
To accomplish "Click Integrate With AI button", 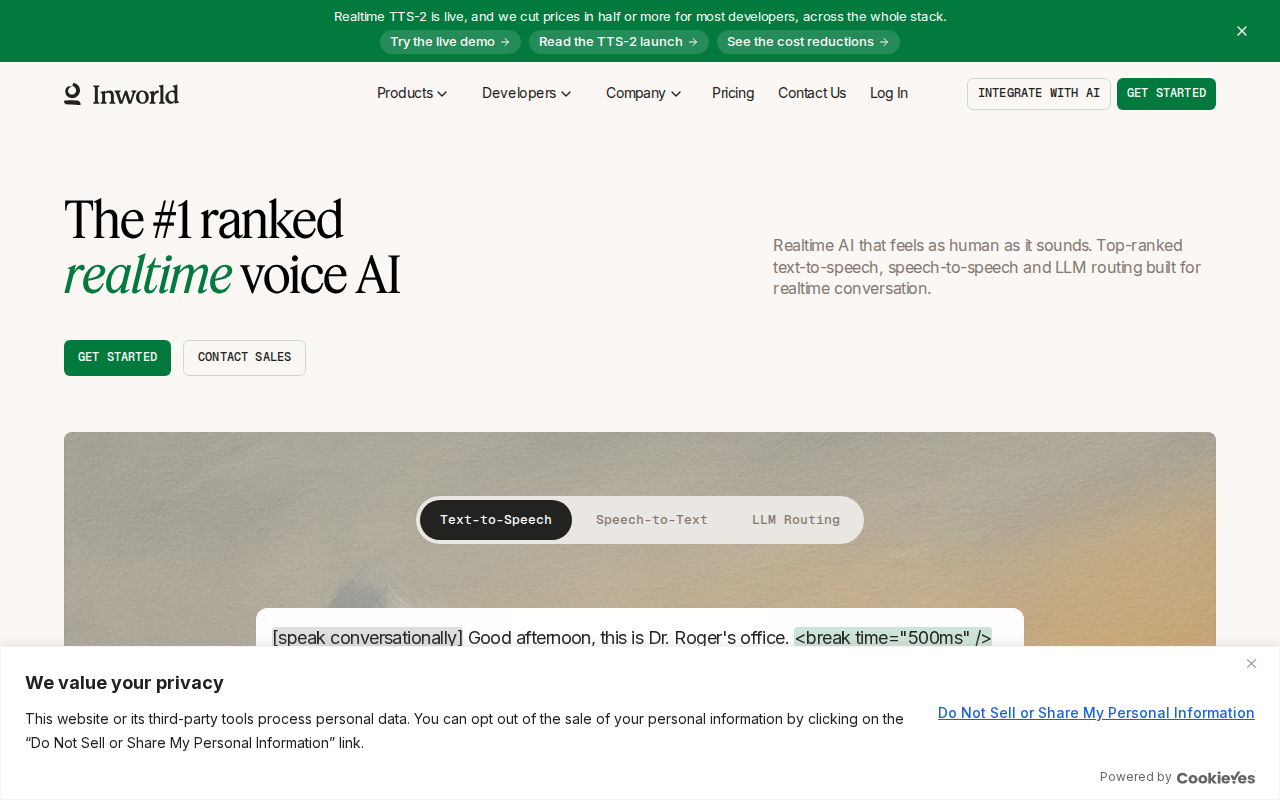I will 1039,94.
